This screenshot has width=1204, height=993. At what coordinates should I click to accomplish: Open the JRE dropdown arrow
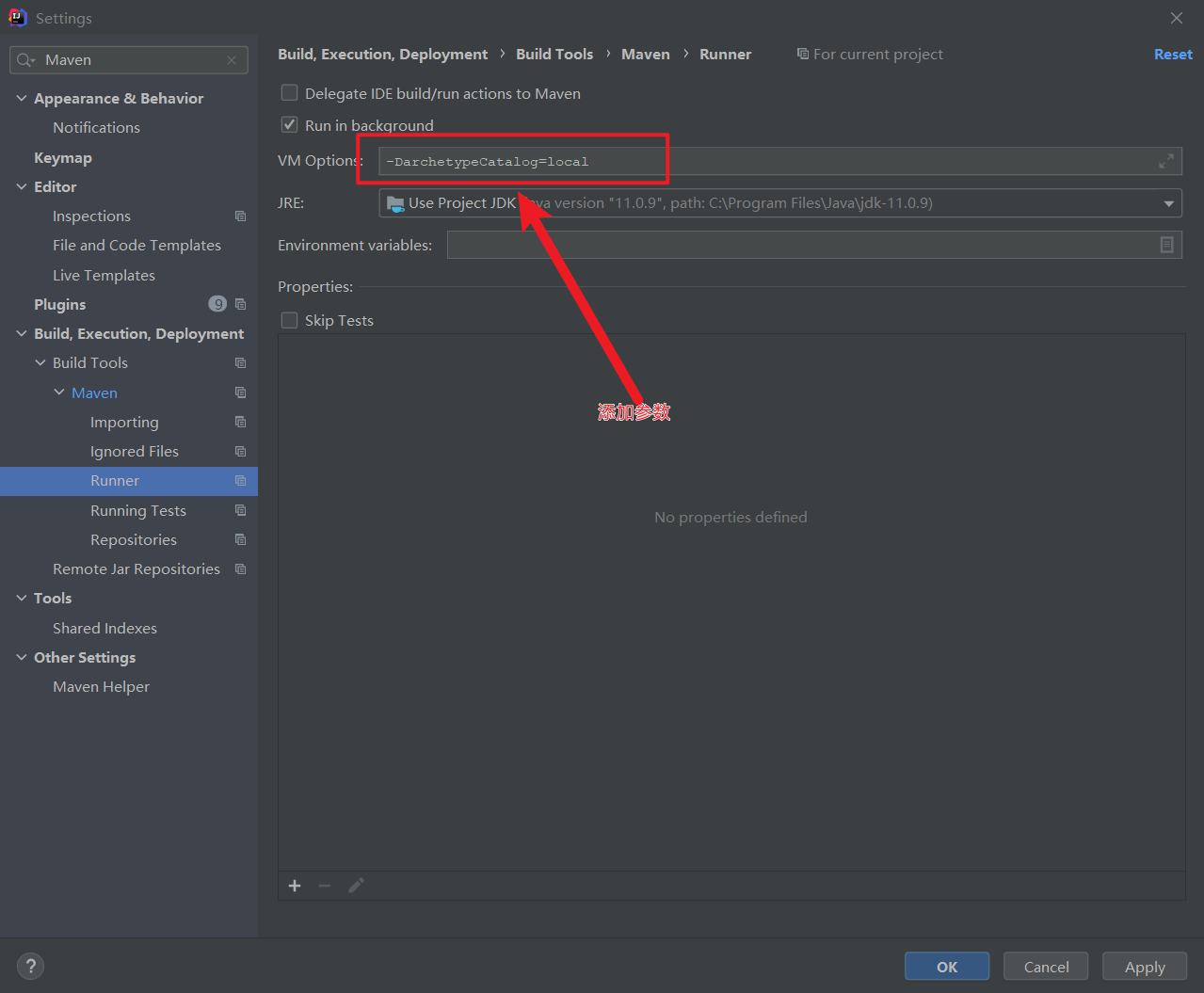(1168, 203)
